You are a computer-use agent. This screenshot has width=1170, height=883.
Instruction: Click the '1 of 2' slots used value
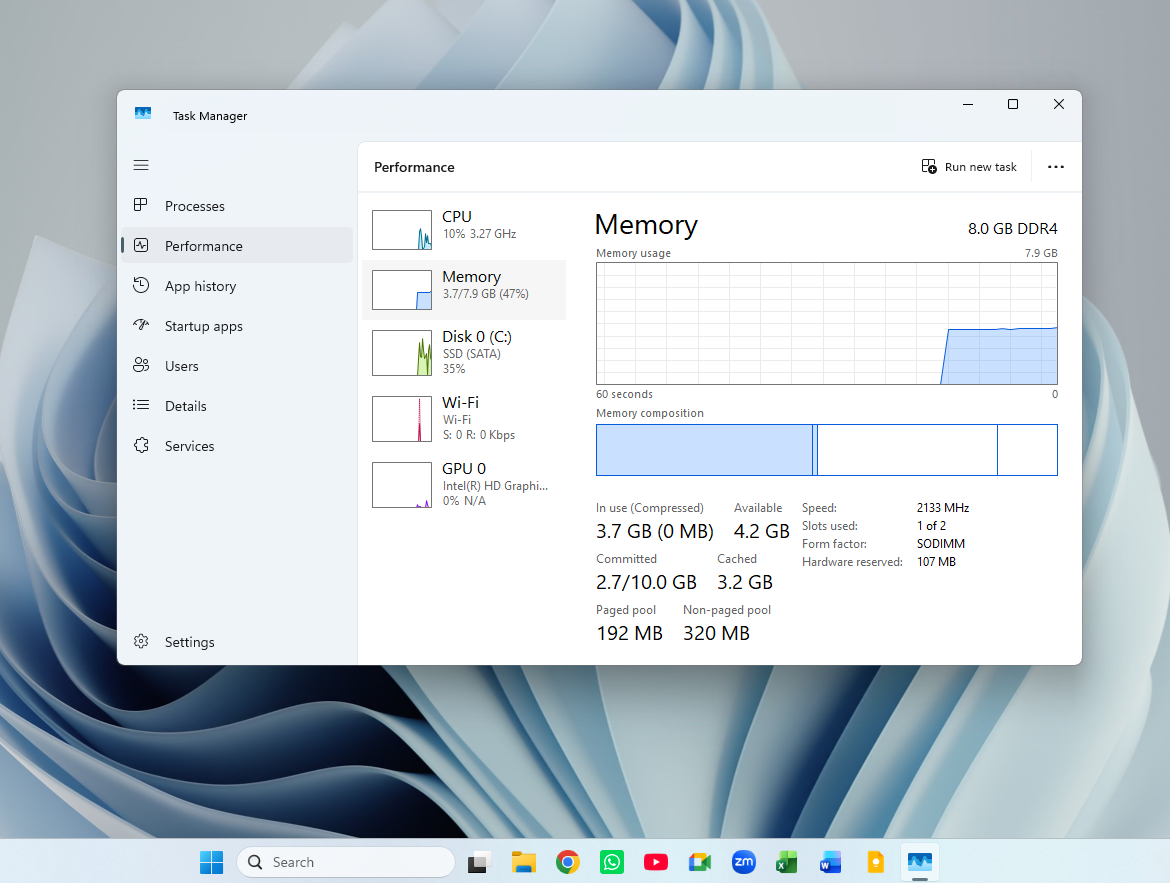click(x=931, y=525)
